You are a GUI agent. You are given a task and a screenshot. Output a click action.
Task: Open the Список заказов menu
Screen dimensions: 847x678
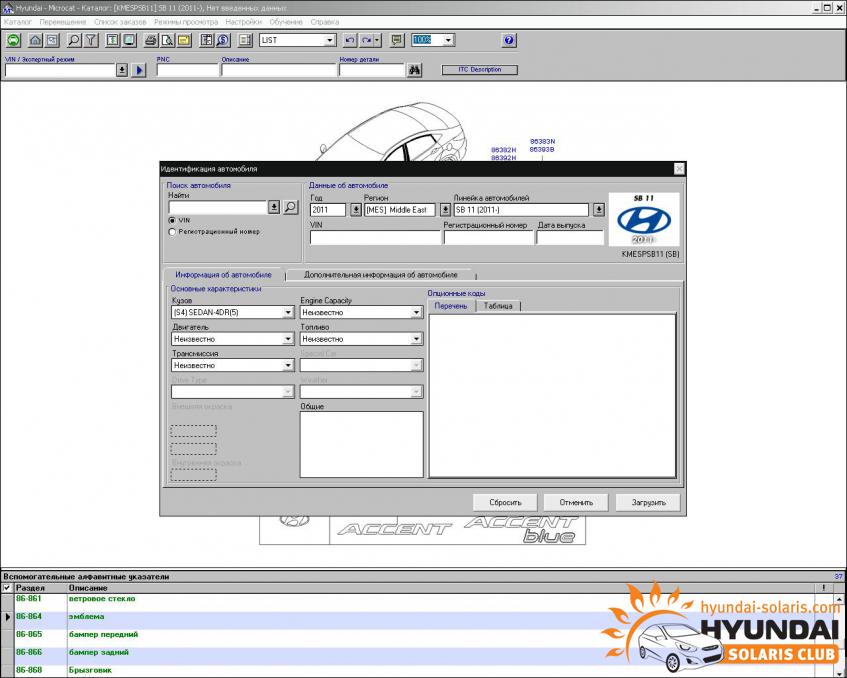[x=120, y=22]
